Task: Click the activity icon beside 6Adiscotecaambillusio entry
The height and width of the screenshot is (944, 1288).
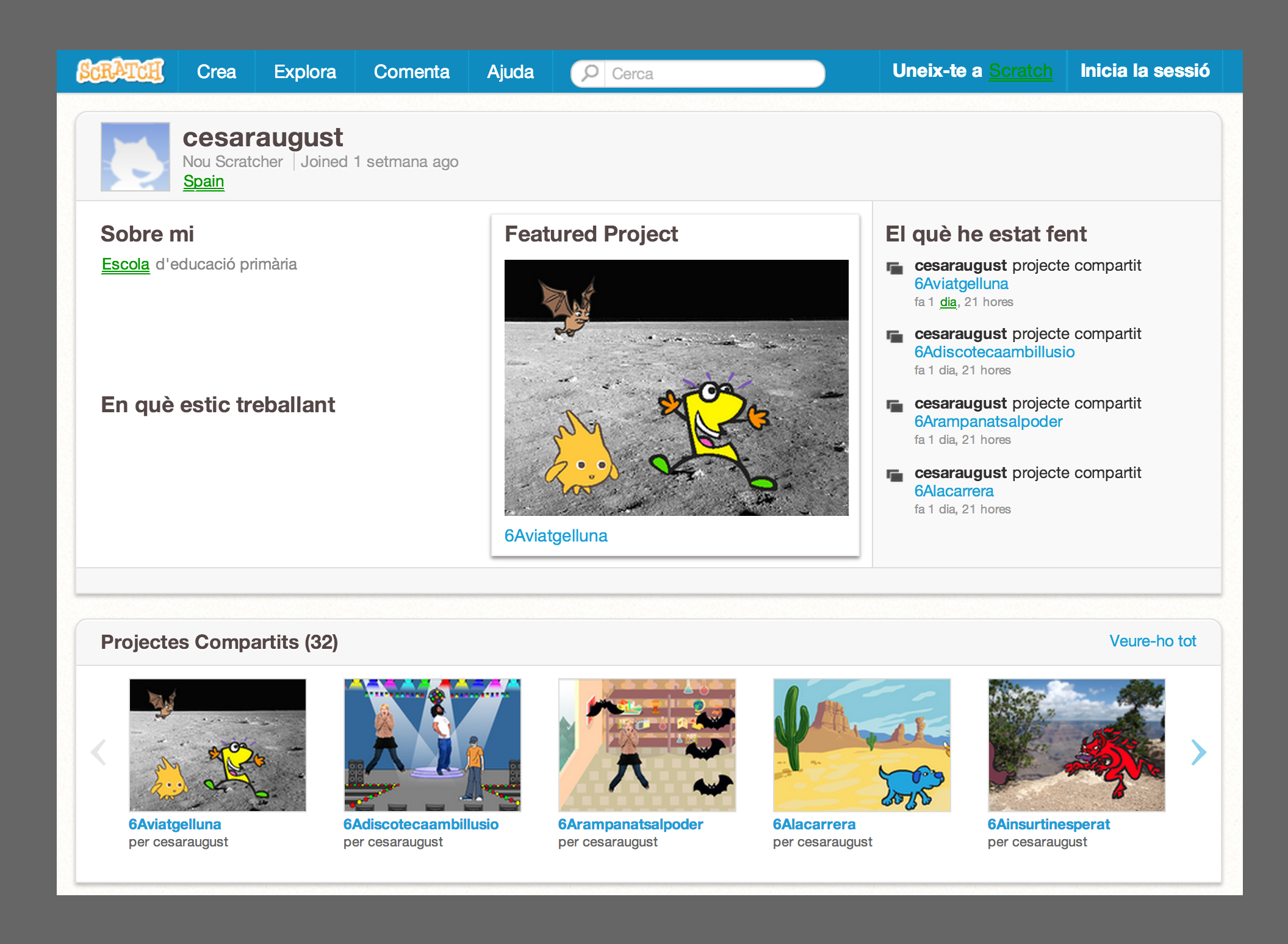Action: pos(894,336)
